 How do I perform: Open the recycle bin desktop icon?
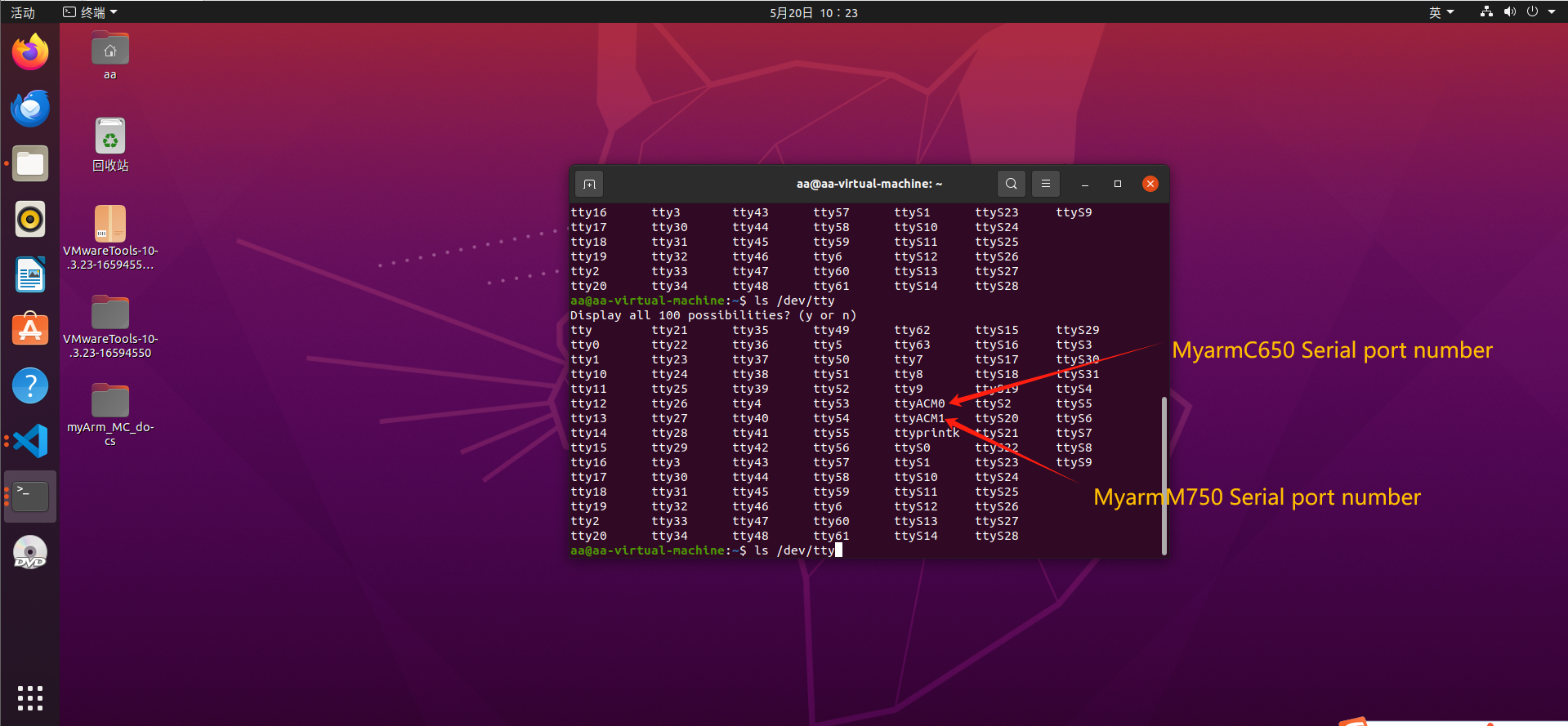coord(109,145)
